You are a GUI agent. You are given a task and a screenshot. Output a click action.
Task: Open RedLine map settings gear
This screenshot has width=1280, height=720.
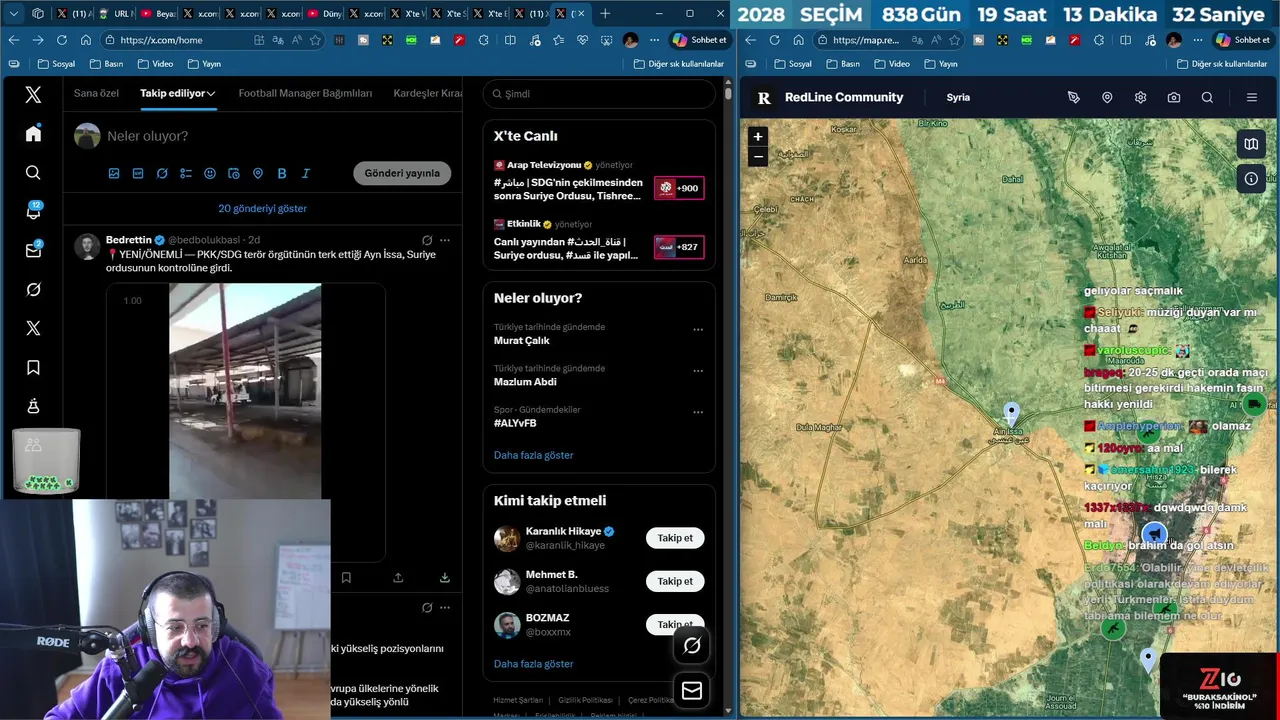(x=1140, y=97)
